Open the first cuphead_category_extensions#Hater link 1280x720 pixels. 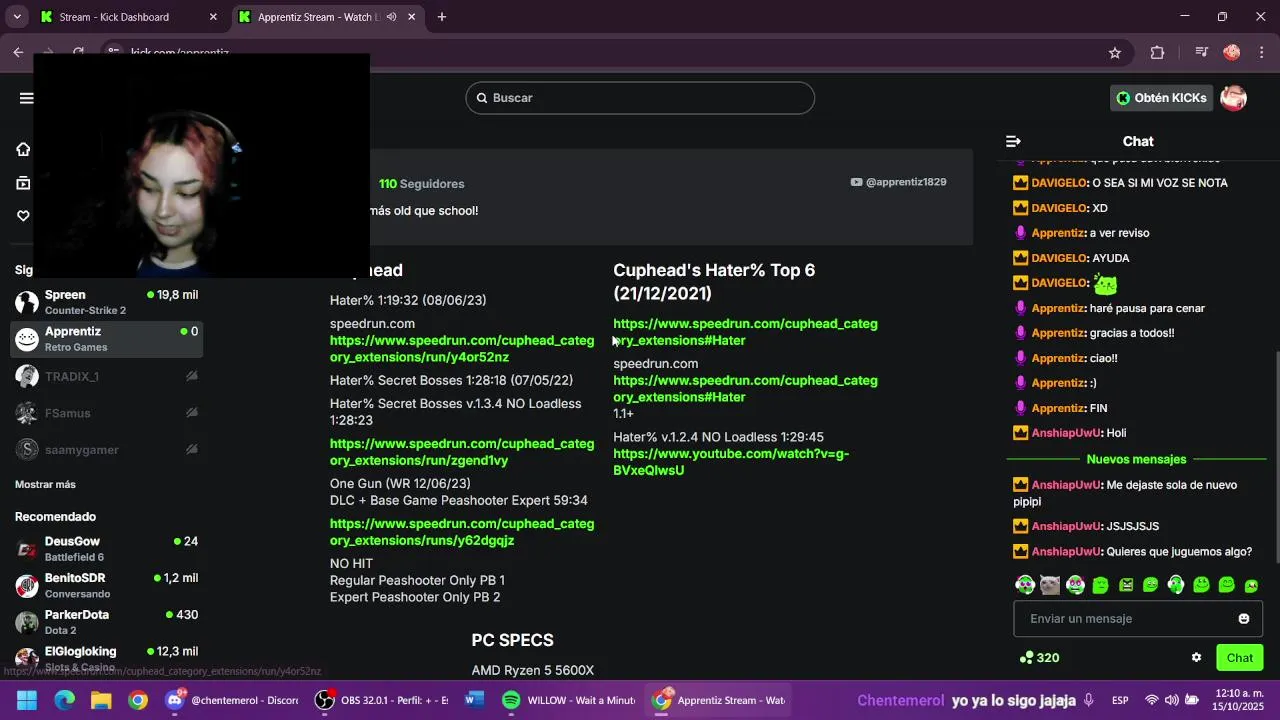pos(745,332)
